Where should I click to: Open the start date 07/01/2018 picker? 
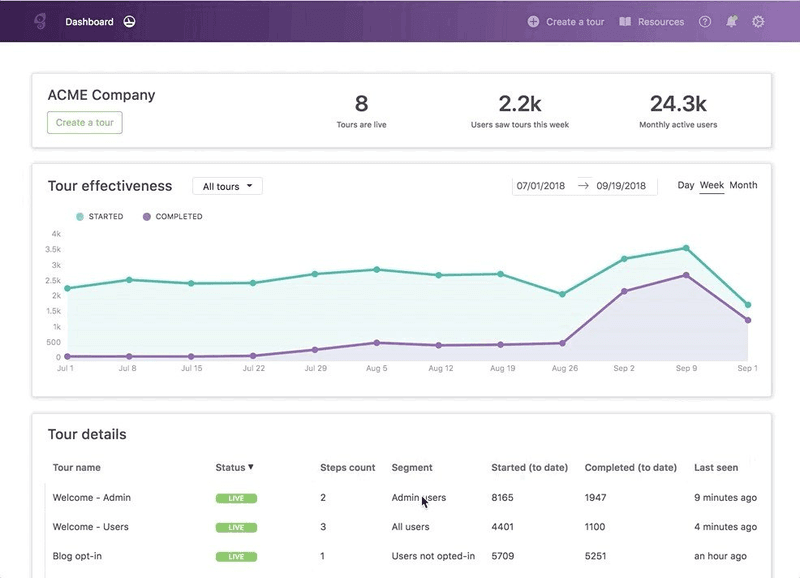pos(541,185)
